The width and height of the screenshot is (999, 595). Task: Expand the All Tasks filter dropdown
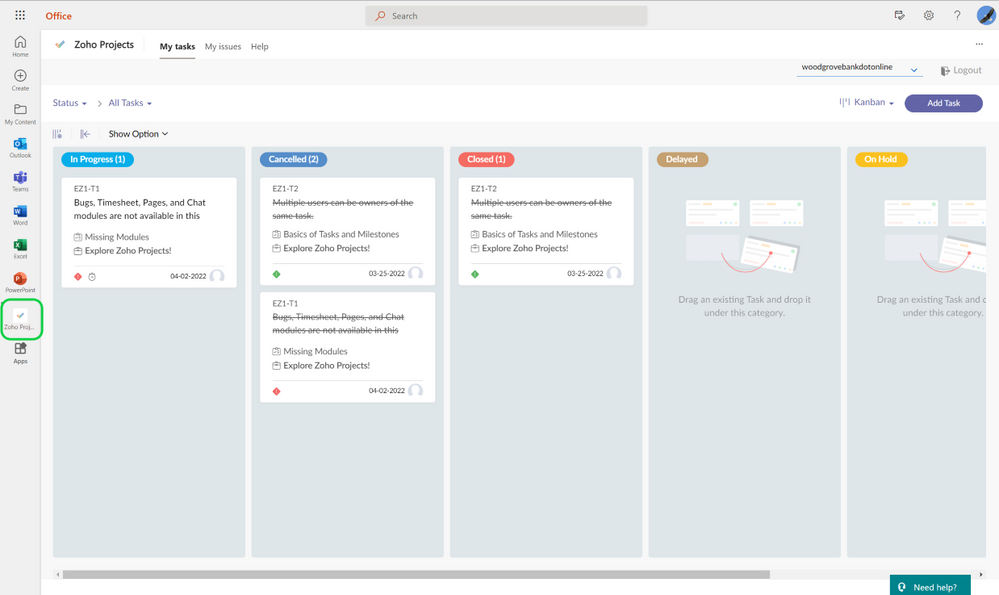pyautogui.click(x=130, y=103)
